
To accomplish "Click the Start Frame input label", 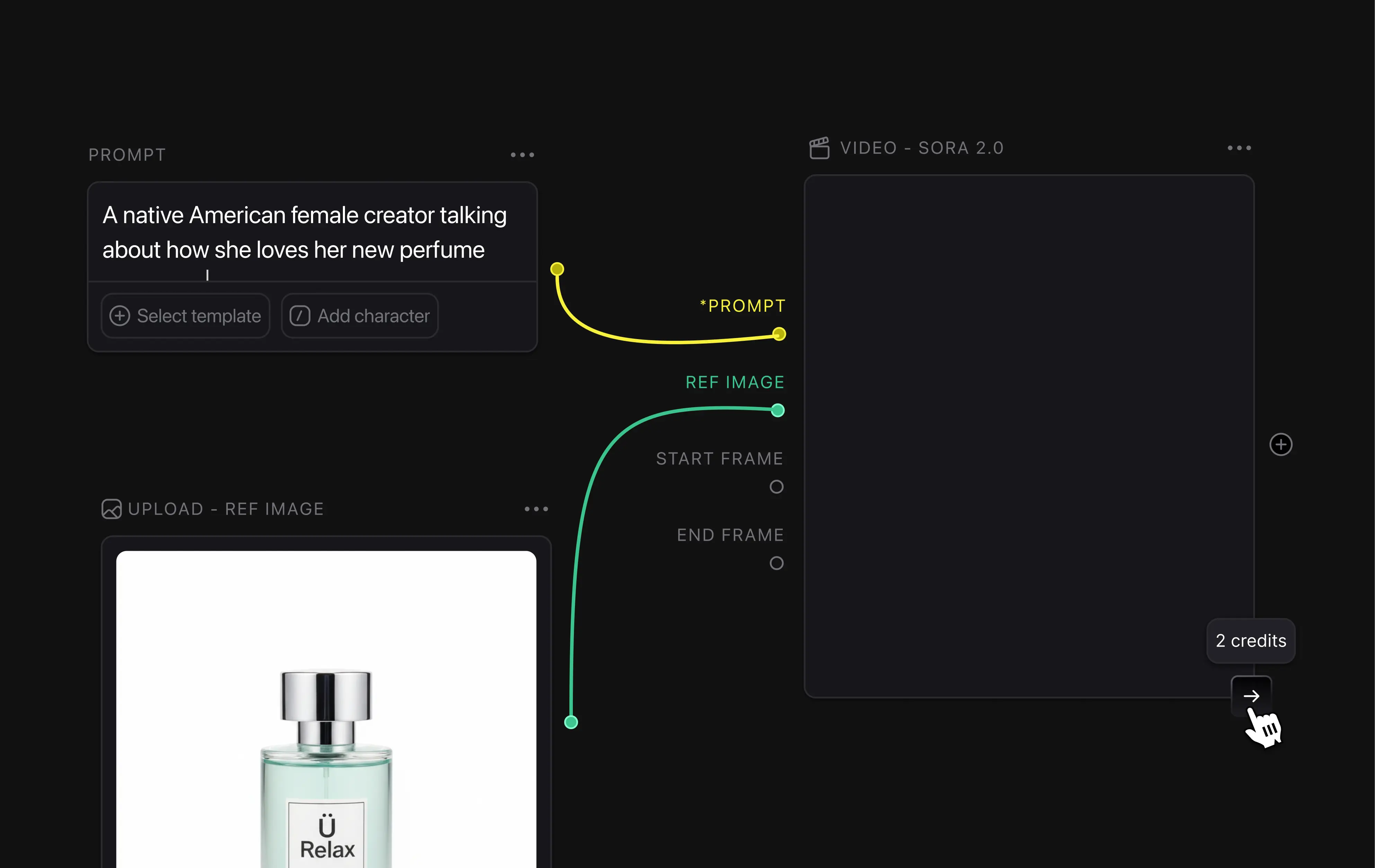I will 719,459.
